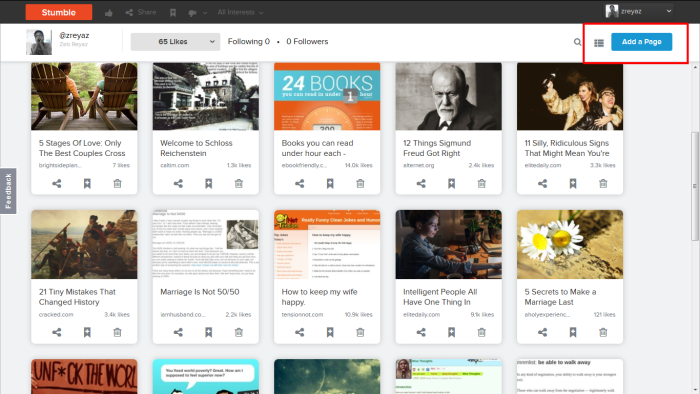The image size is (700, 394).
Task: Click the search magnifier icon
Action: (577, 42)
